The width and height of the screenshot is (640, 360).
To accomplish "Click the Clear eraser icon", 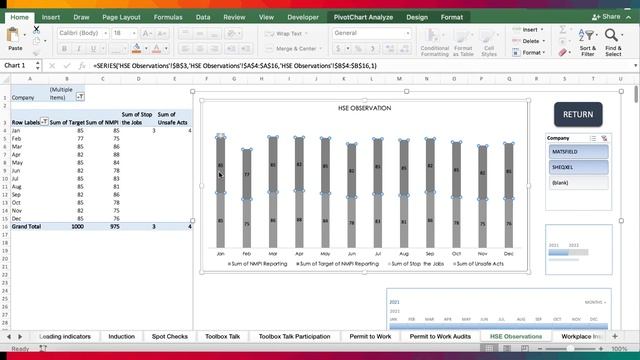I will coord(563,52).
